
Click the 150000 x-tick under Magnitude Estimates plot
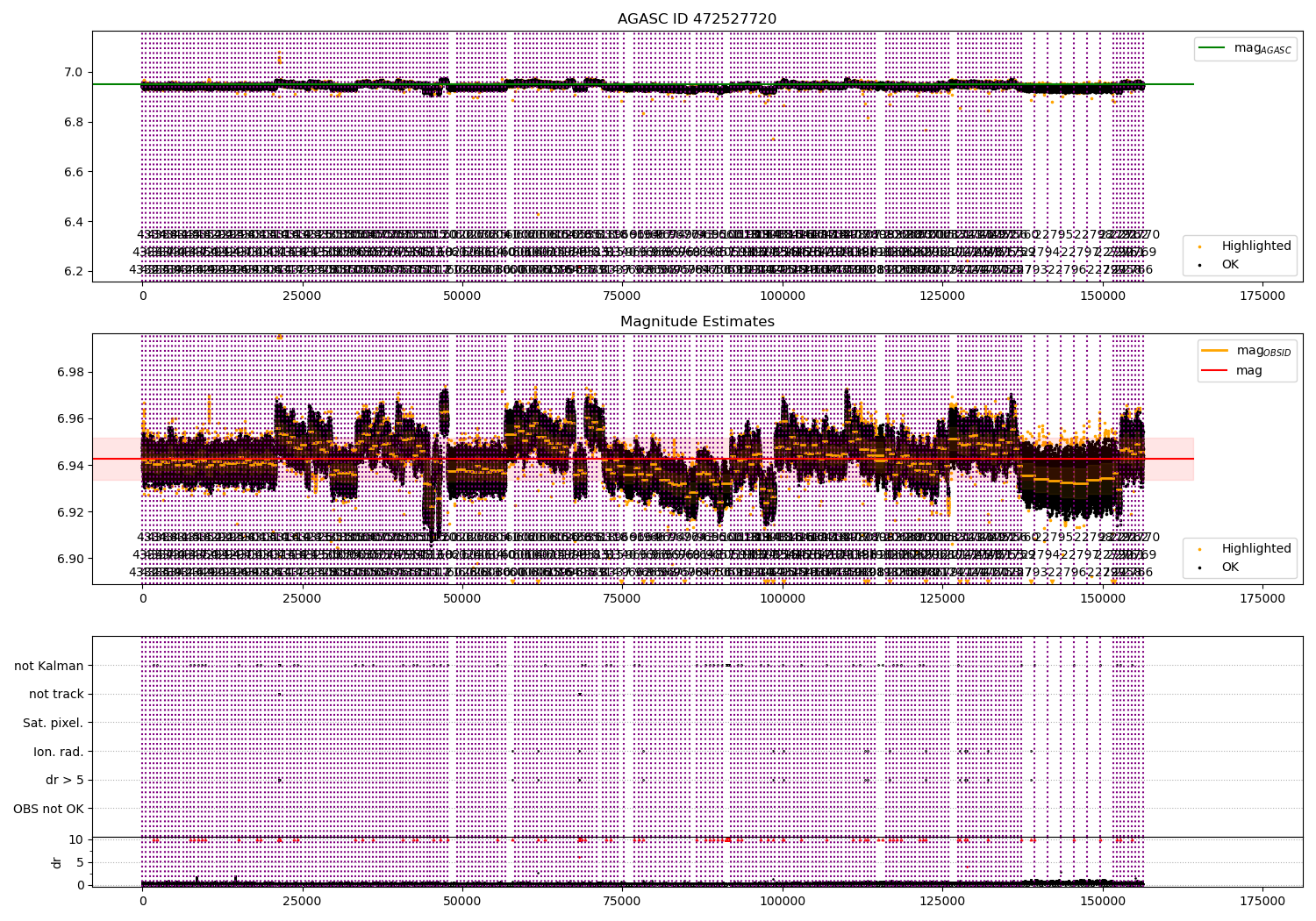[x=1103, y=599]
